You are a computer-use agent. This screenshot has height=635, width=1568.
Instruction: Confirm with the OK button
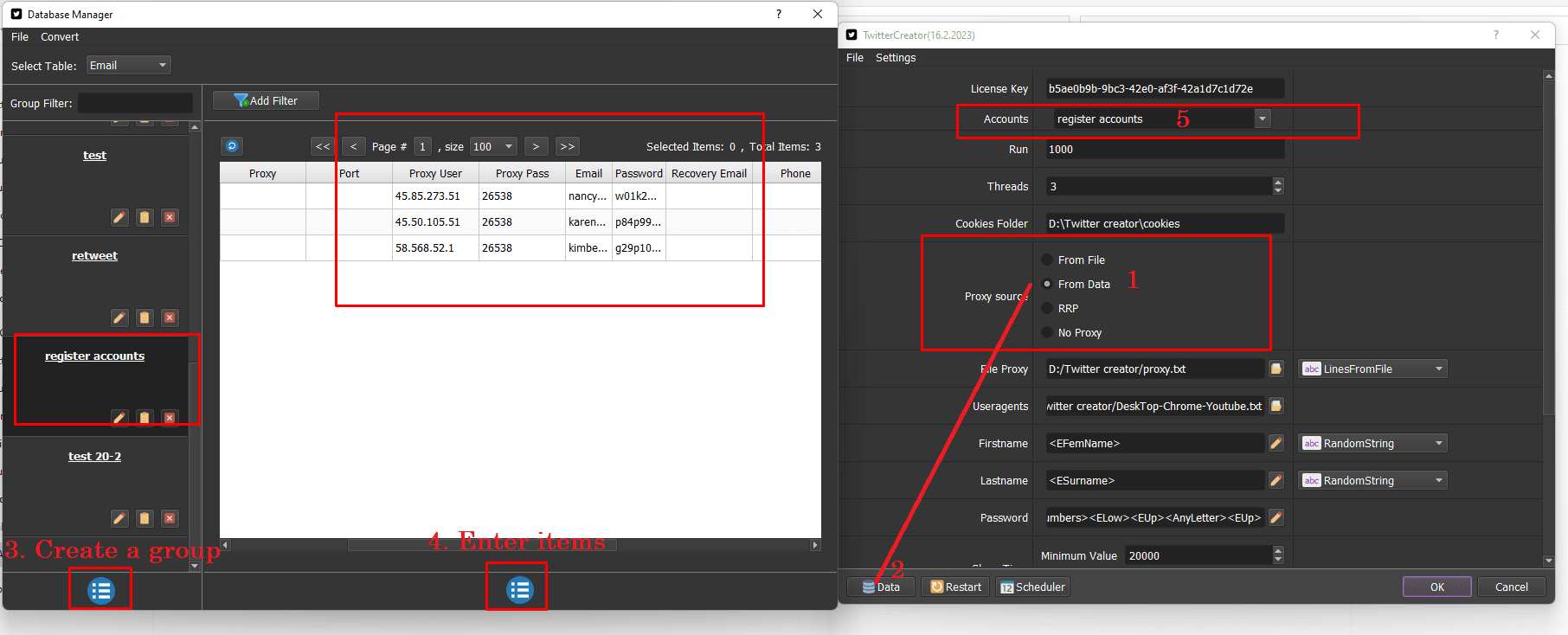(1436, 587)
